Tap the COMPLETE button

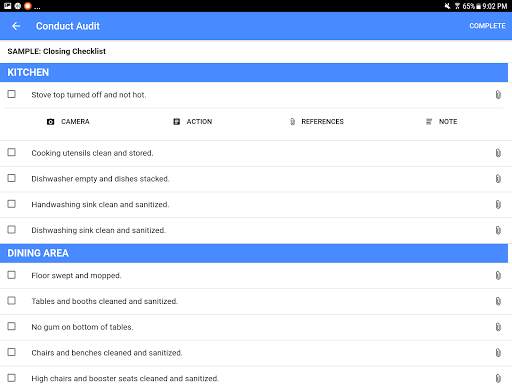pos(487,26)
